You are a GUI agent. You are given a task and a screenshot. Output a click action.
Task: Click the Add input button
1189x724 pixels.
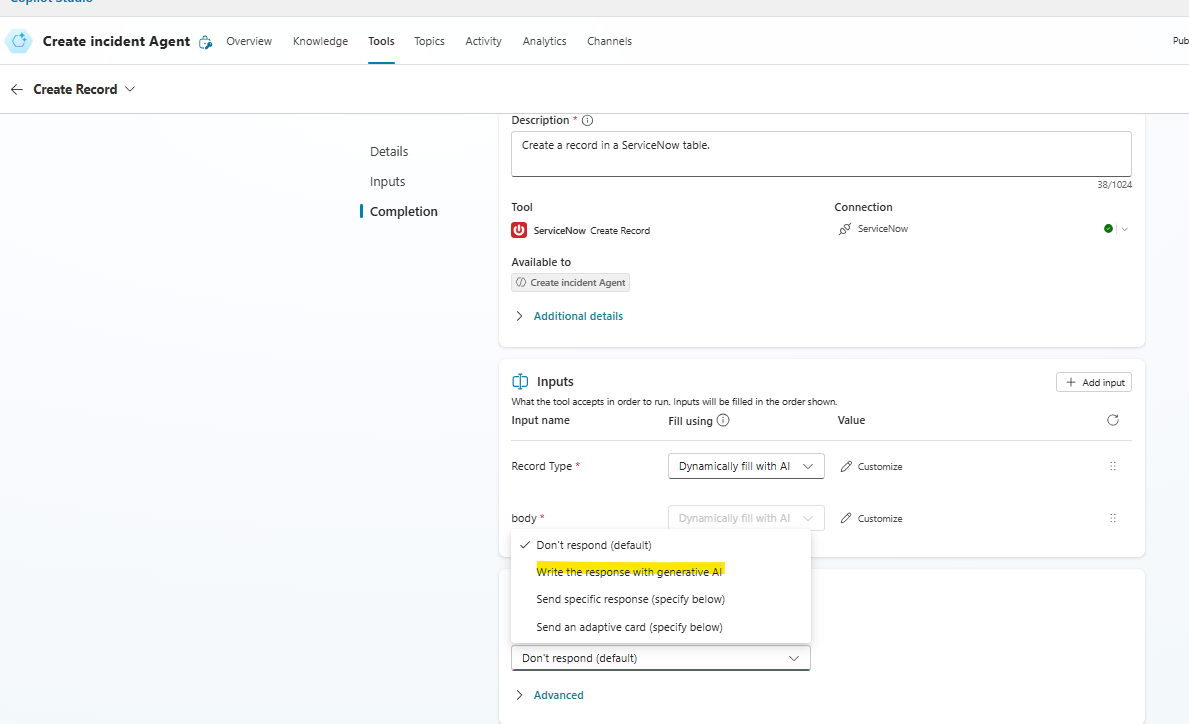tap(1093, 383)
